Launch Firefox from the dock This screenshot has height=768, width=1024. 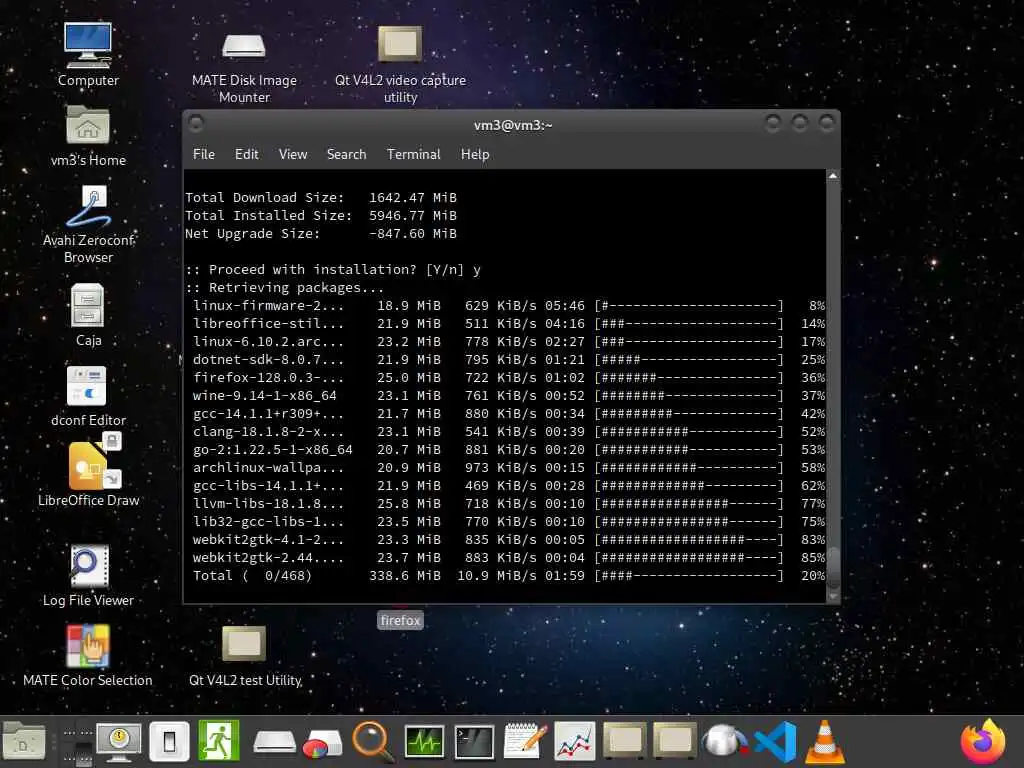(983, 741)
